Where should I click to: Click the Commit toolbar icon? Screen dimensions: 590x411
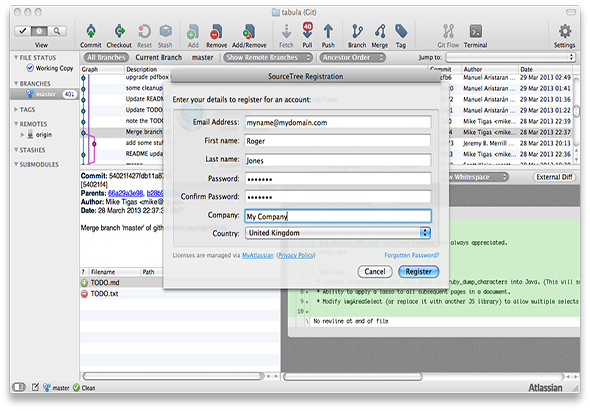click(x=91, y=32)
